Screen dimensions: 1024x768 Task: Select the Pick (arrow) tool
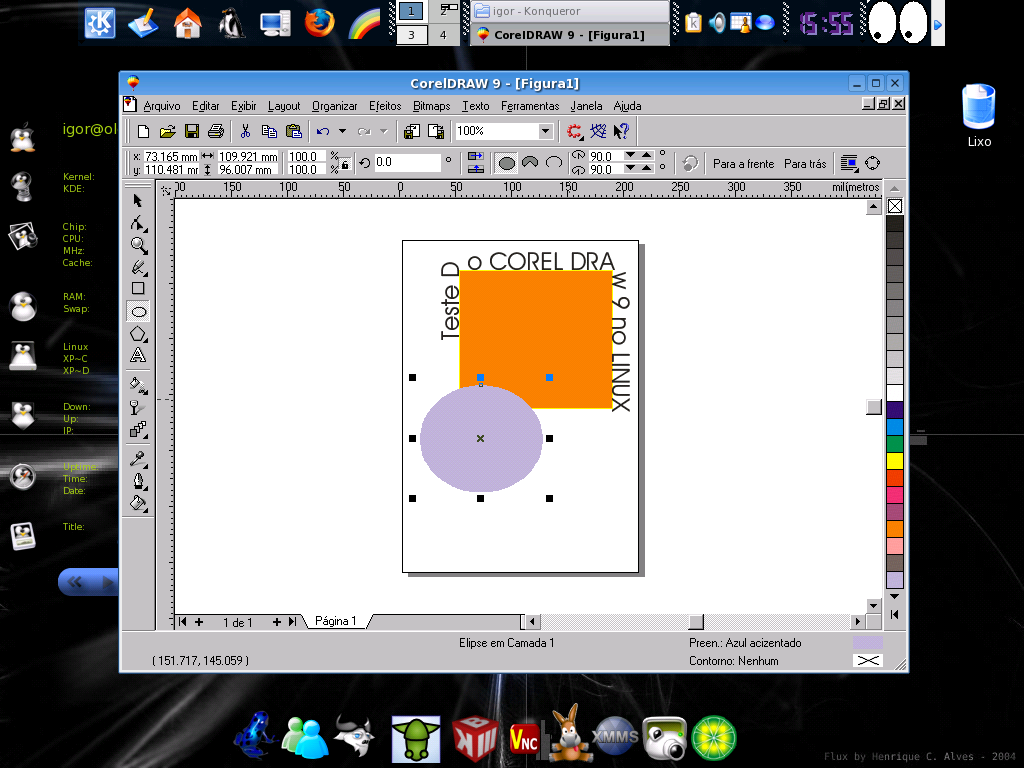[138, 200]
